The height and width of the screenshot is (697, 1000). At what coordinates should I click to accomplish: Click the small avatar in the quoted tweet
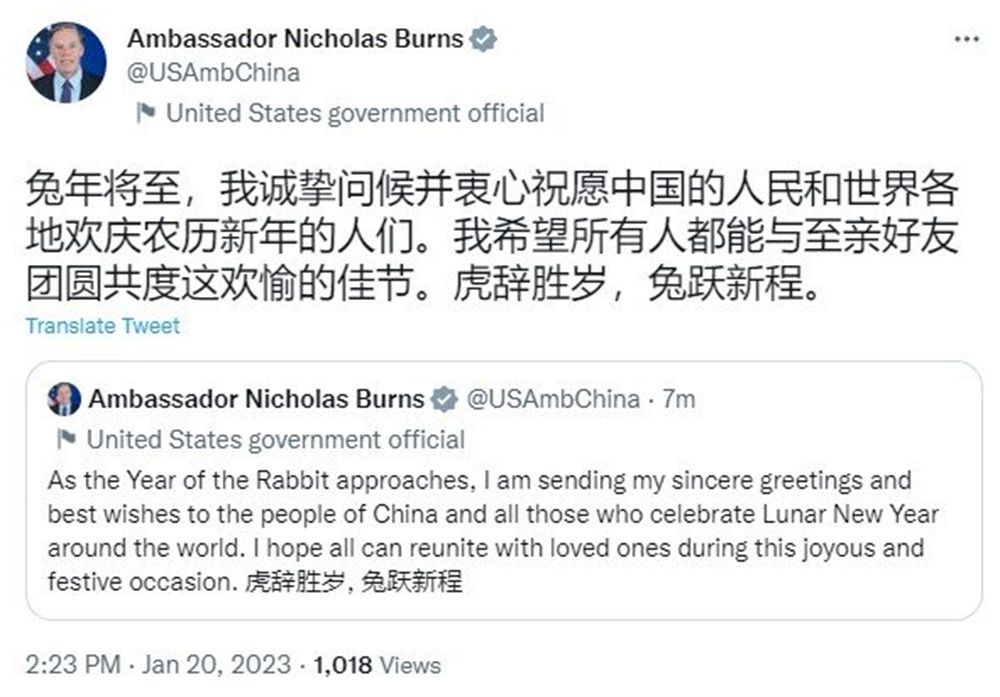tap(64, 399)
